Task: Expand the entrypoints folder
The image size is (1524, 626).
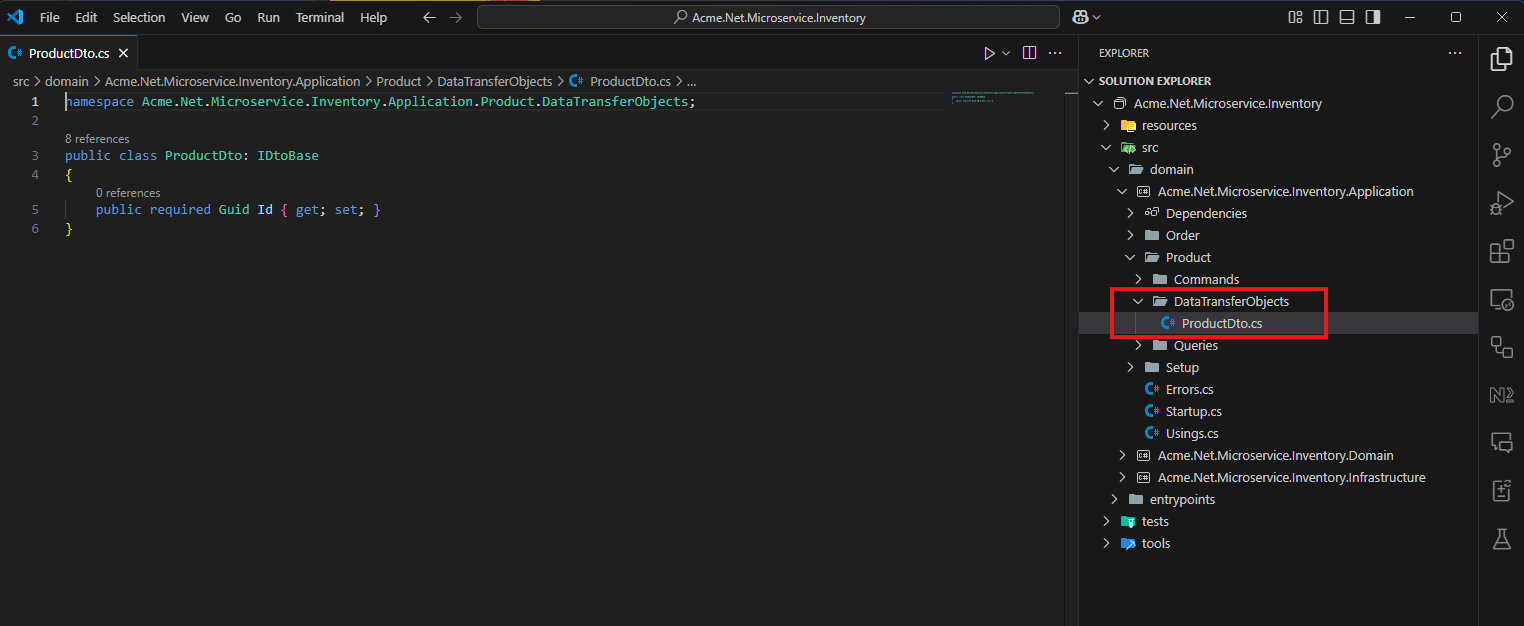Action: click(x=1114, y=499)
